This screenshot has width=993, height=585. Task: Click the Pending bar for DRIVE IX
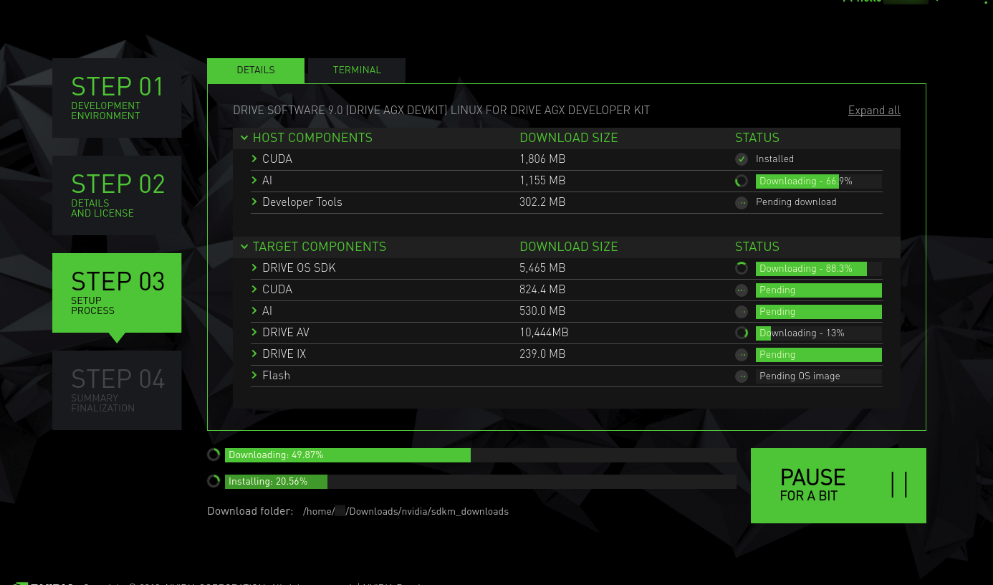click(819, 355)
